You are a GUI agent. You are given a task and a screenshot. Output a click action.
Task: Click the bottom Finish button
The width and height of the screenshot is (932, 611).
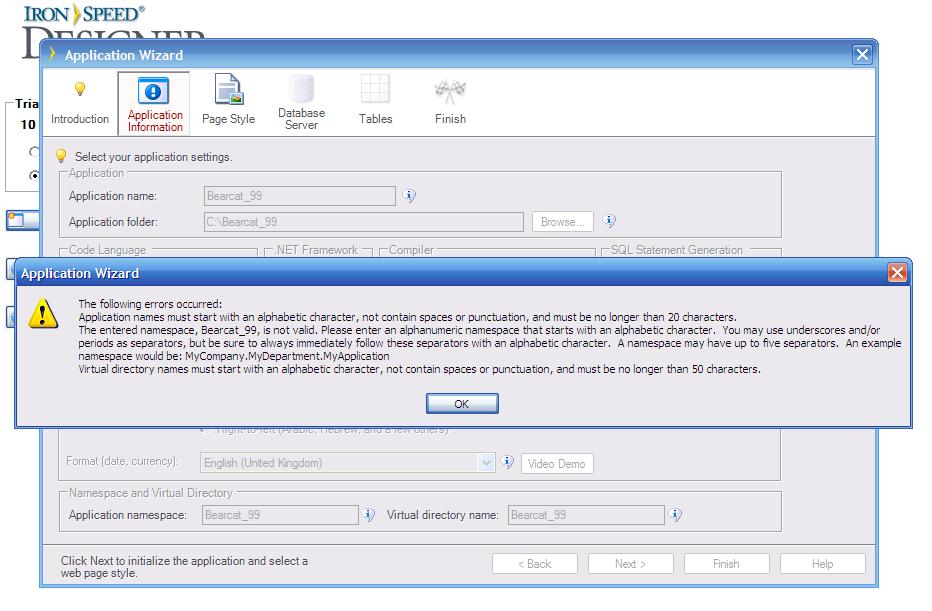(726, 563)
